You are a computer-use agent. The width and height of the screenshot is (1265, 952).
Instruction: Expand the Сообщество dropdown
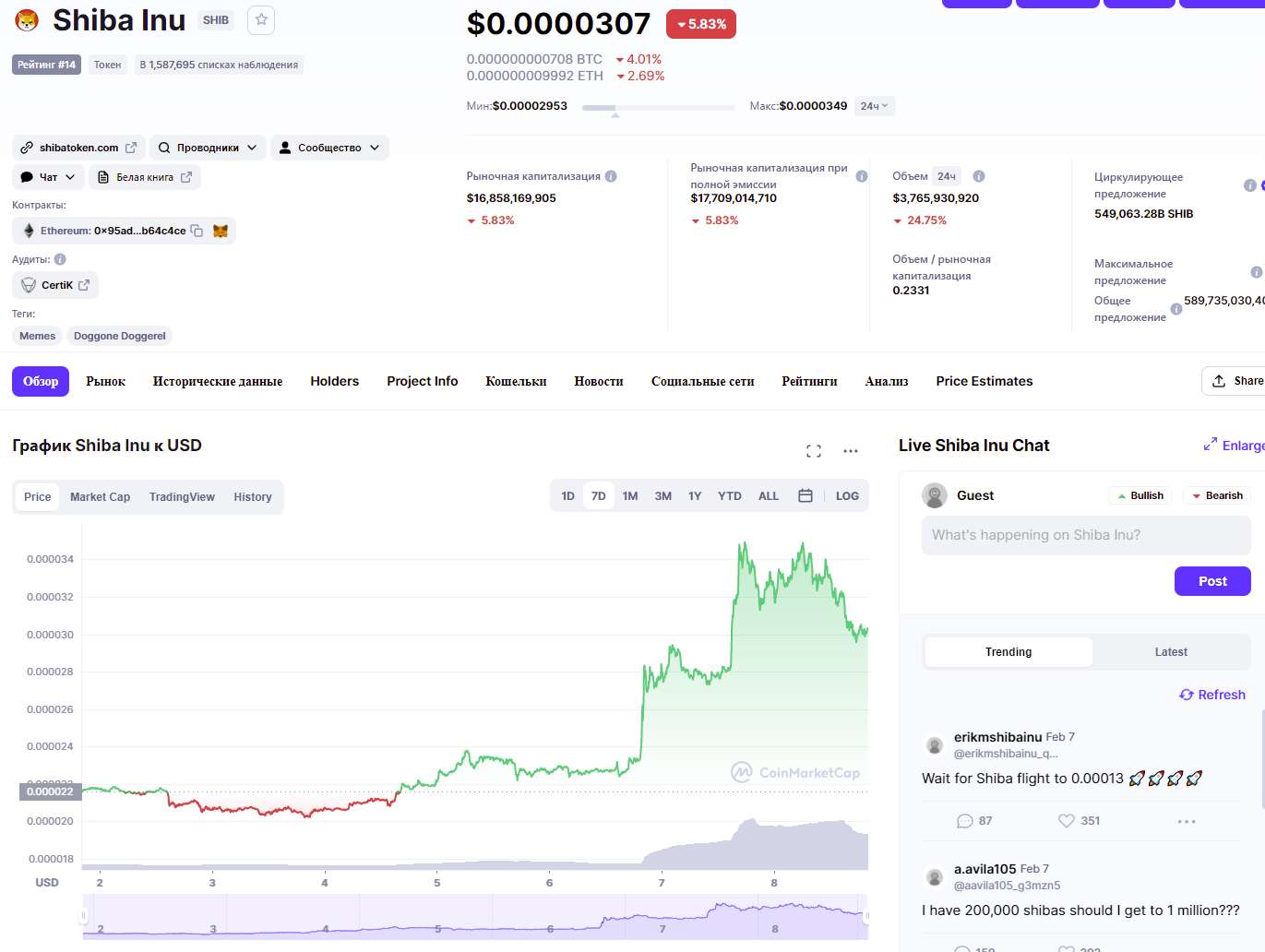point(329,148)
